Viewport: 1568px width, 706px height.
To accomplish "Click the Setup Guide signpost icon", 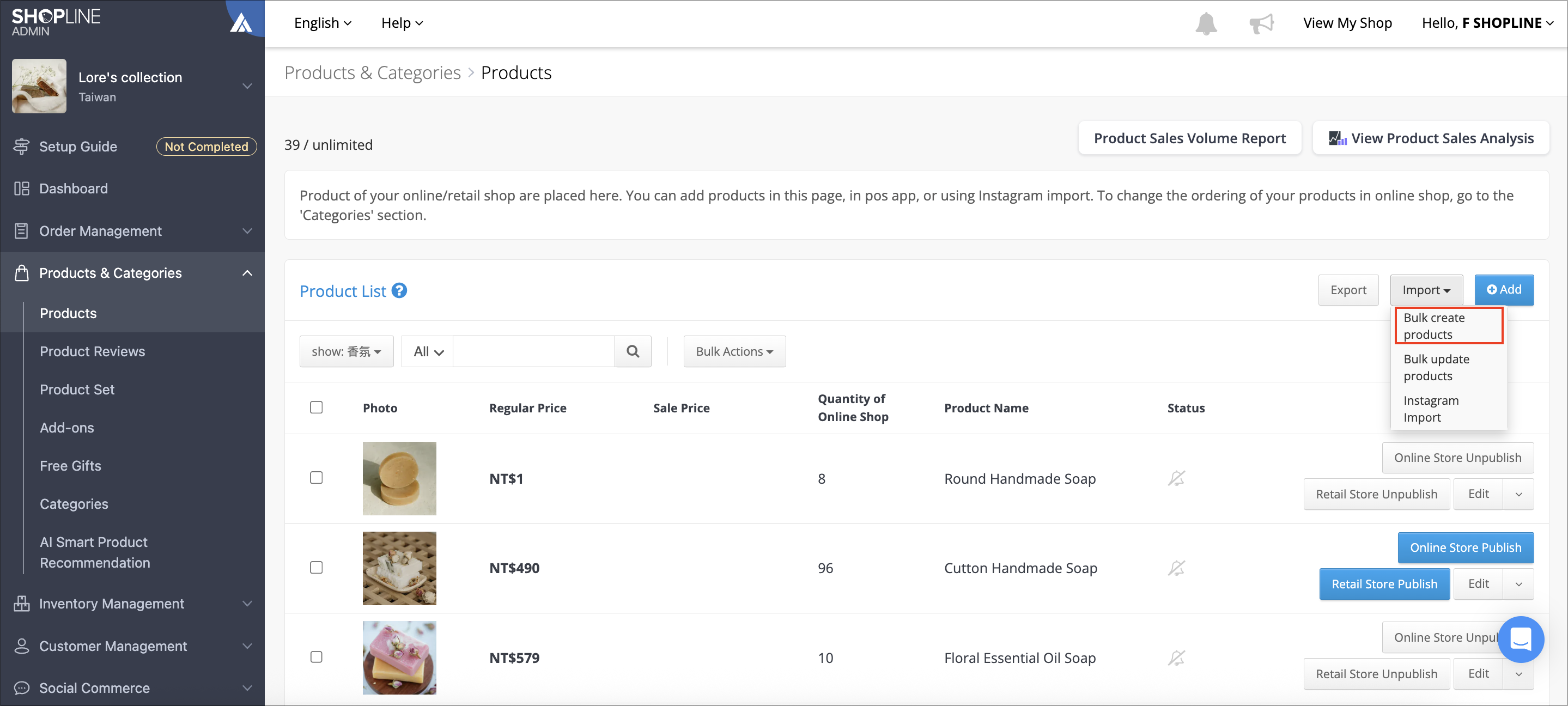I will point(21,147).
